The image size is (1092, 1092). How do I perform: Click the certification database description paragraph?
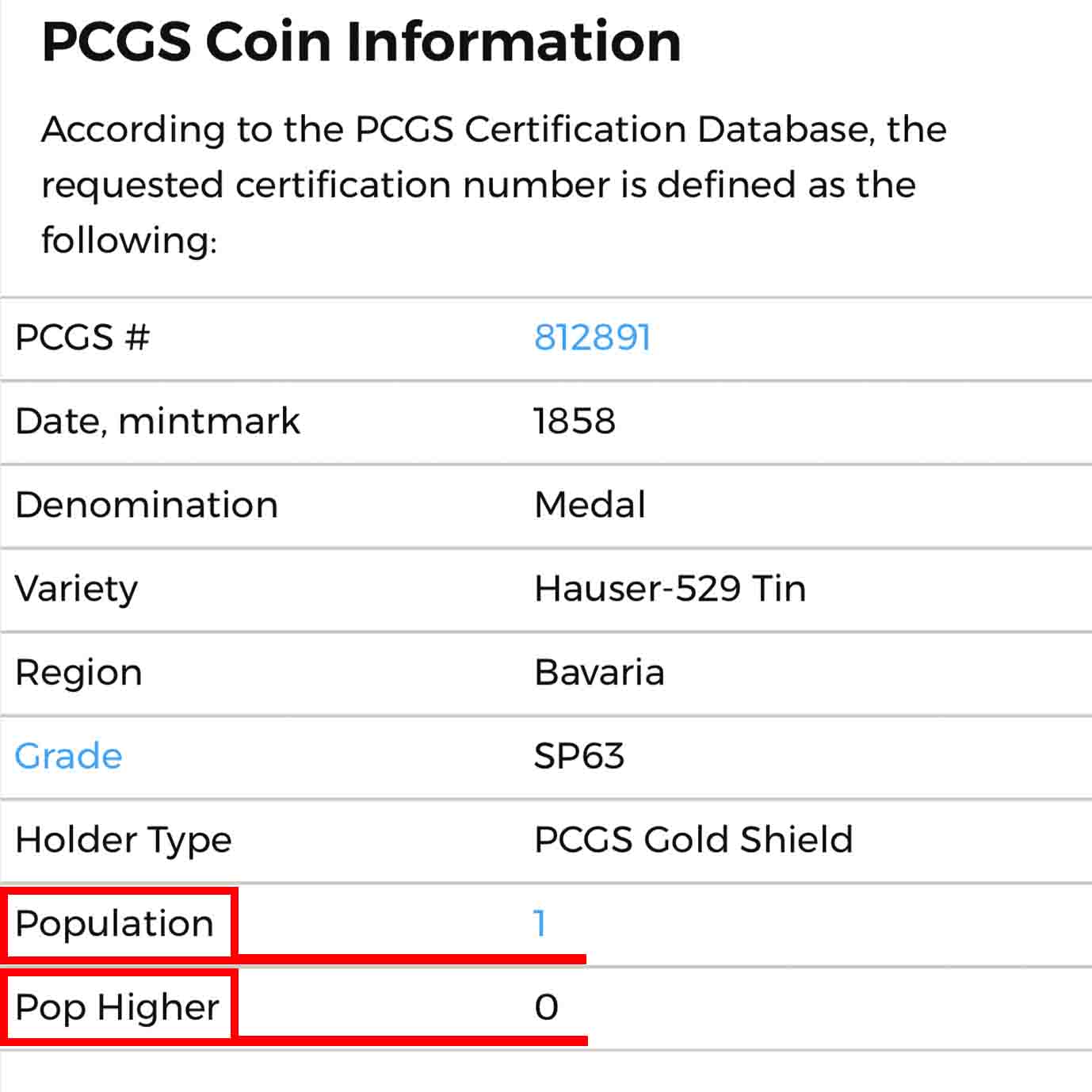[494, 184]
